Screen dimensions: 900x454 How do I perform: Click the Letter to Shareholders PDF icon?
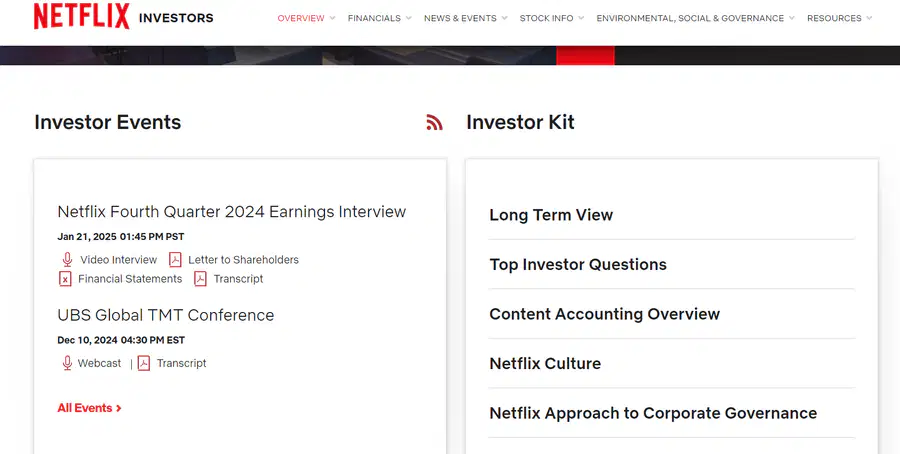click(175, 260)
